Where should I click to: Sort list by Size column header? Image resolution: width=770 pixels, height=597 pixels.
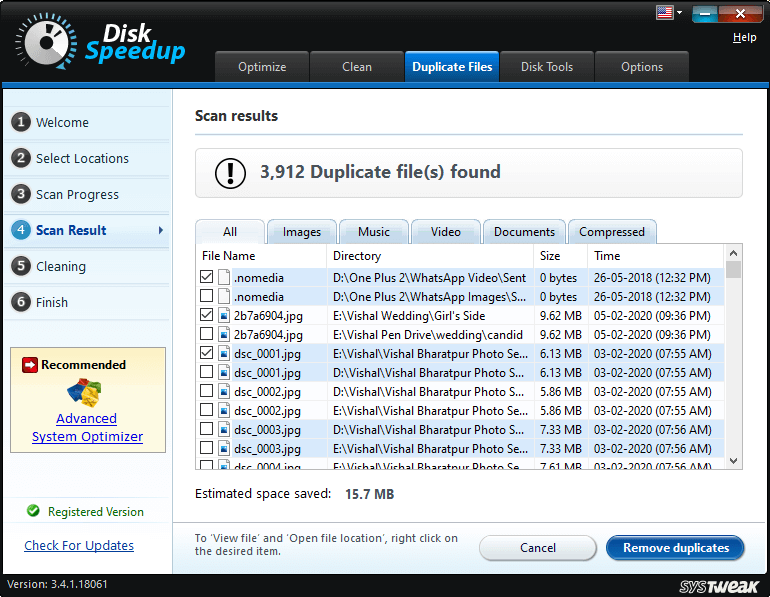(561, 256)
